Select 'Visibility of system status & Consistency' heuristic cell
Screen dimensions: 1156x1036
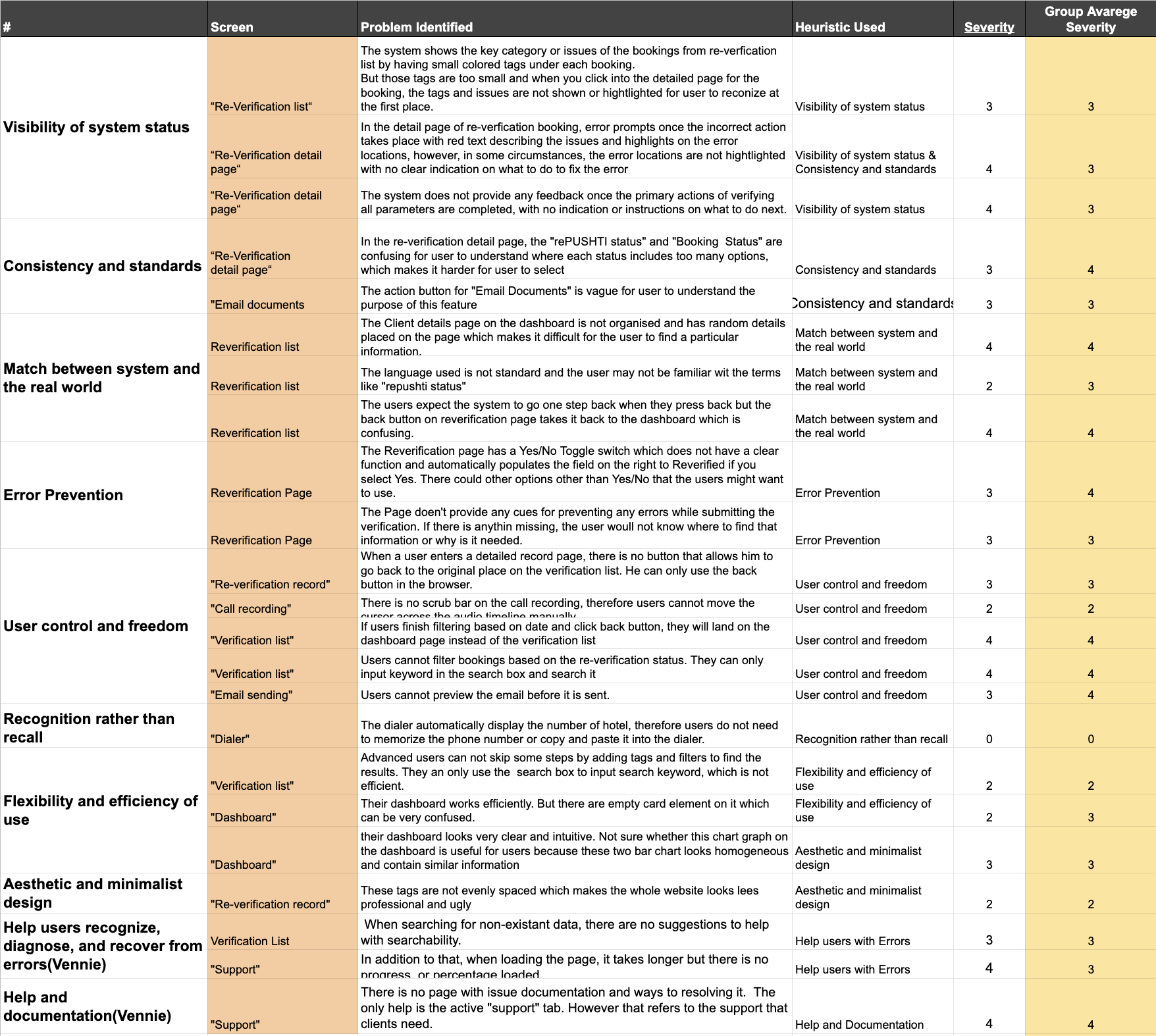(x=872, y=147)
